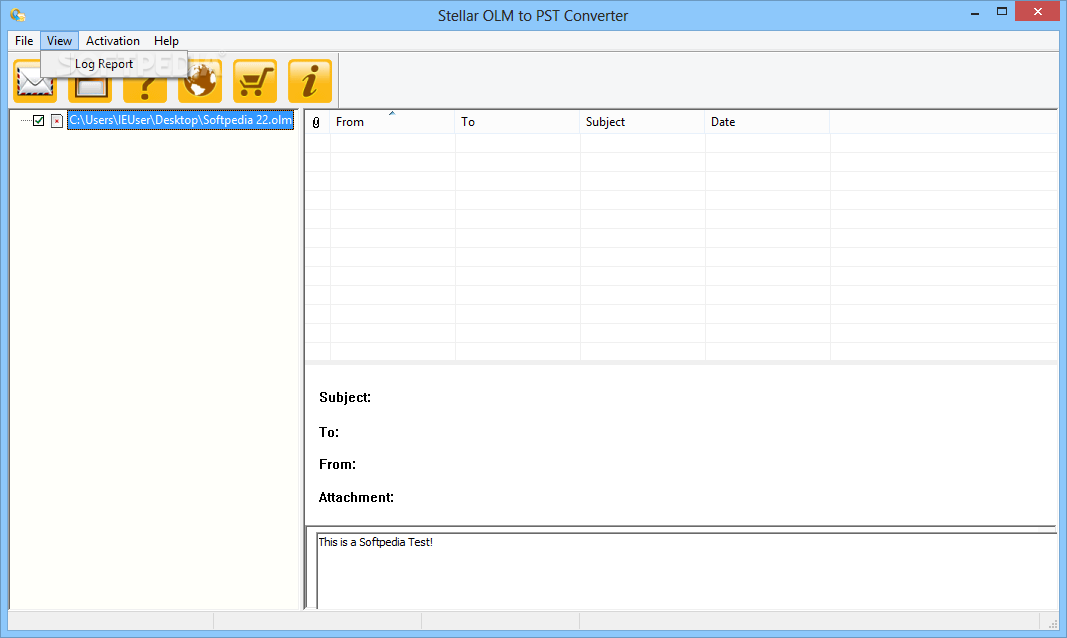Image resolution: width=1067 pixels, height=638 pixels.
Task: Click the OLM file icon in tree
Action: click(56, 121)
